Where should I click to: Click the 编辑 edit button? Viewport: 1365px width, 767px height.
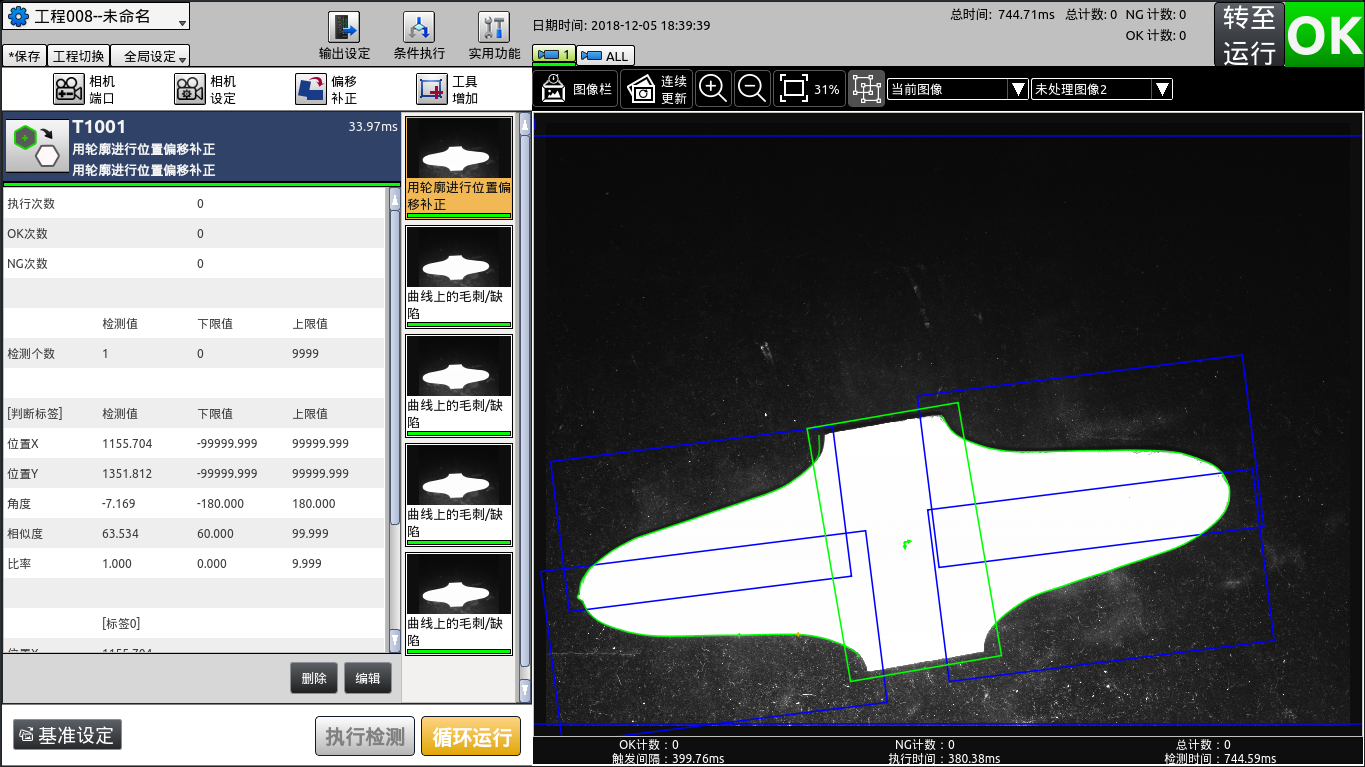click(x=368, y=678)
